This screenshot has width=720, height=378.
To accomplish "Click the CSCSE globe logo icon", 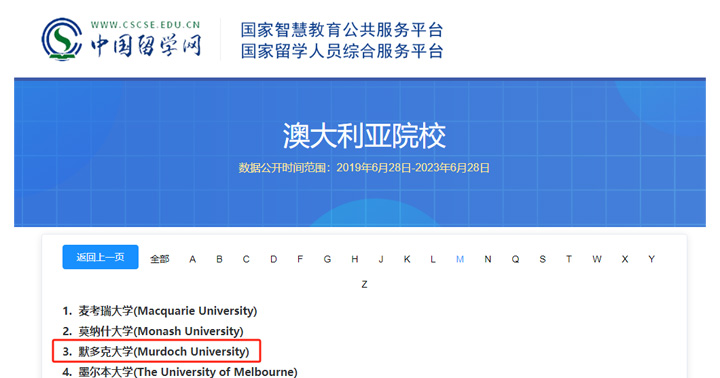I will click(x=62, y=39).
